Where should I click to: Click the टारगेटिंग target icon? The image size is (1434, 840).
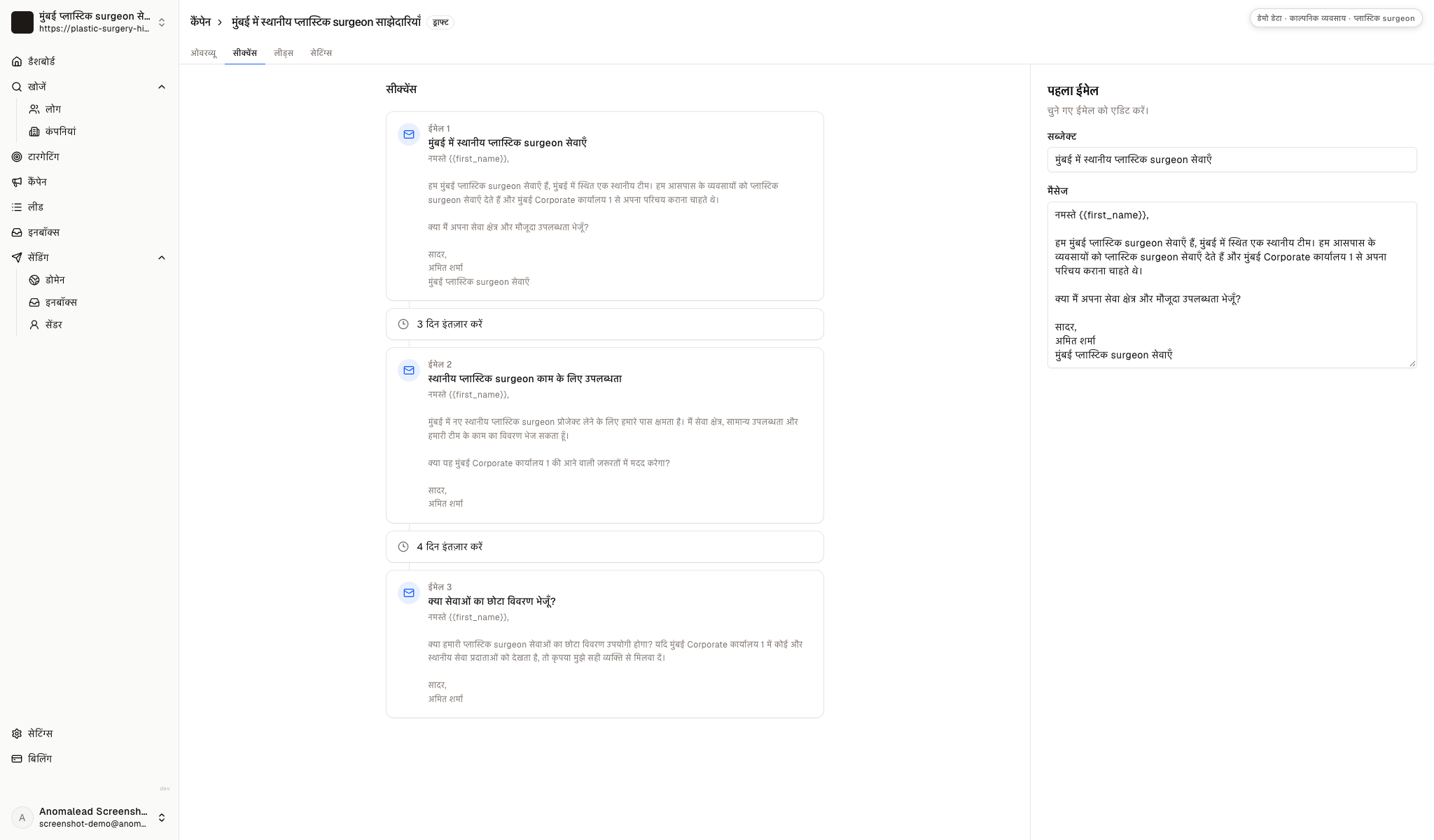(x=17, y=157)
